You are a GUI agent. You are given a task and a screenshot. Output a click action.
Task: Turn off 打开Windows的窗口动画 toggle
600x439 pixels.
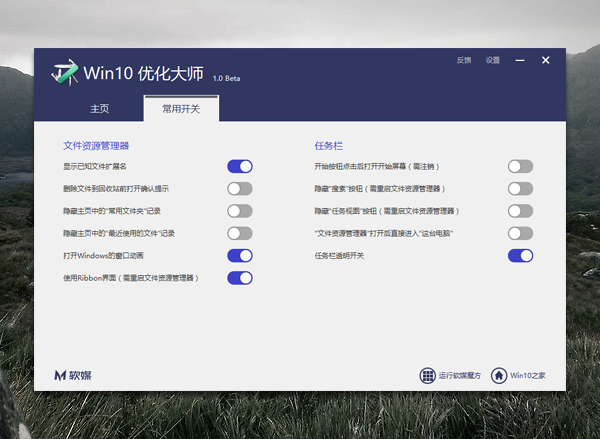click(239, 256)
